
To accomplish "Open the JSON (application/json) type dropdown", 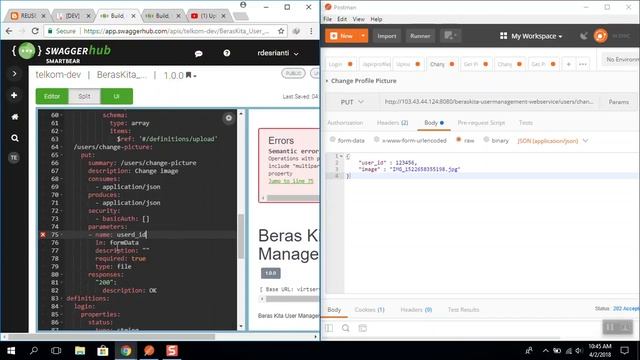I will point(553,141).
